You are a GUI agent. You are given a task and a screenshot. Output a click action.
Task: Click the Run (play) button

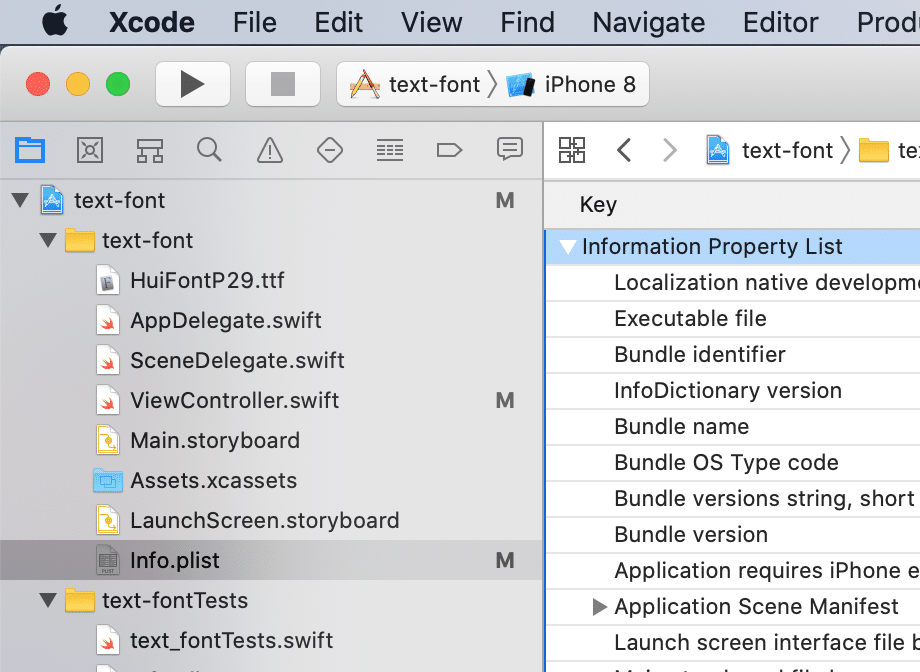click(192, 85)
